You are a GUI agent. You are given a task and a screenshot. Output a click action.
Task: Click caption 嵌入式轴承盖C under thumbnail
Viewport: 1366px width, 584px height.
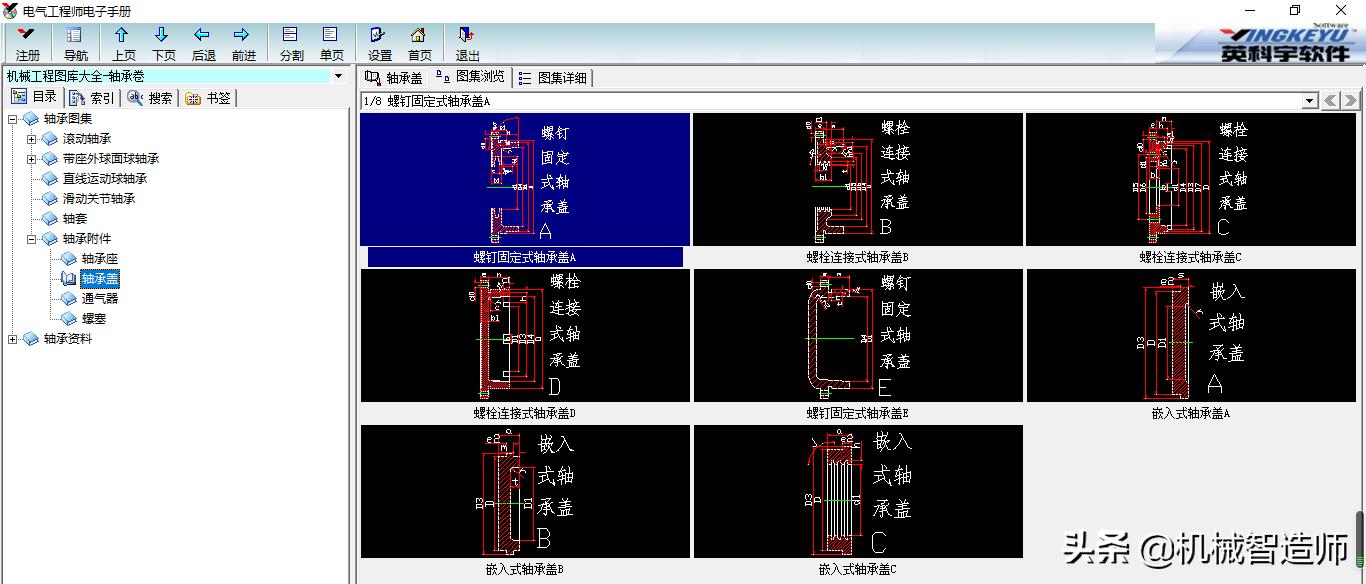point(858,569)
